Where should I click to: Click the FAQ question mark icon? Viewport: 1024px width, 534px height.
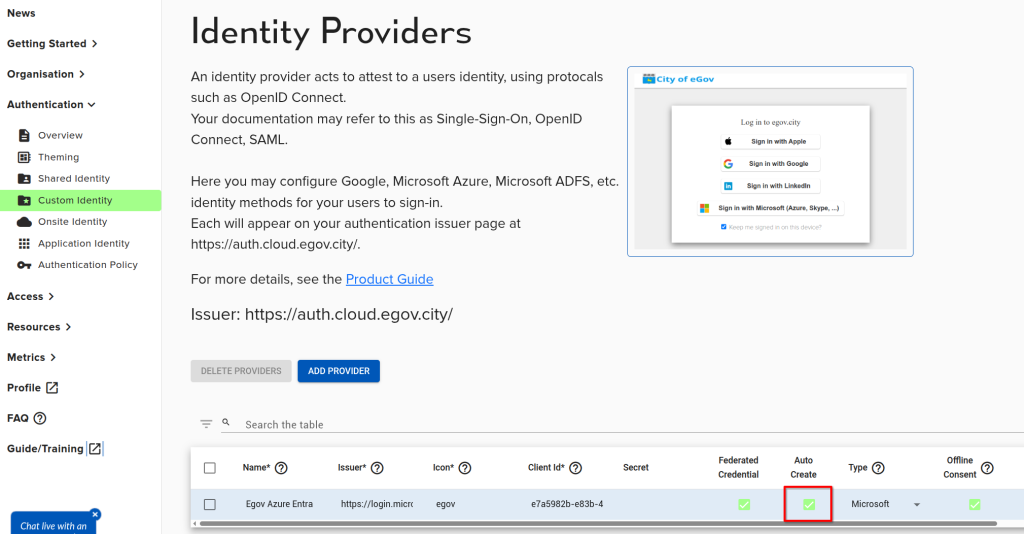click(40, 418)
